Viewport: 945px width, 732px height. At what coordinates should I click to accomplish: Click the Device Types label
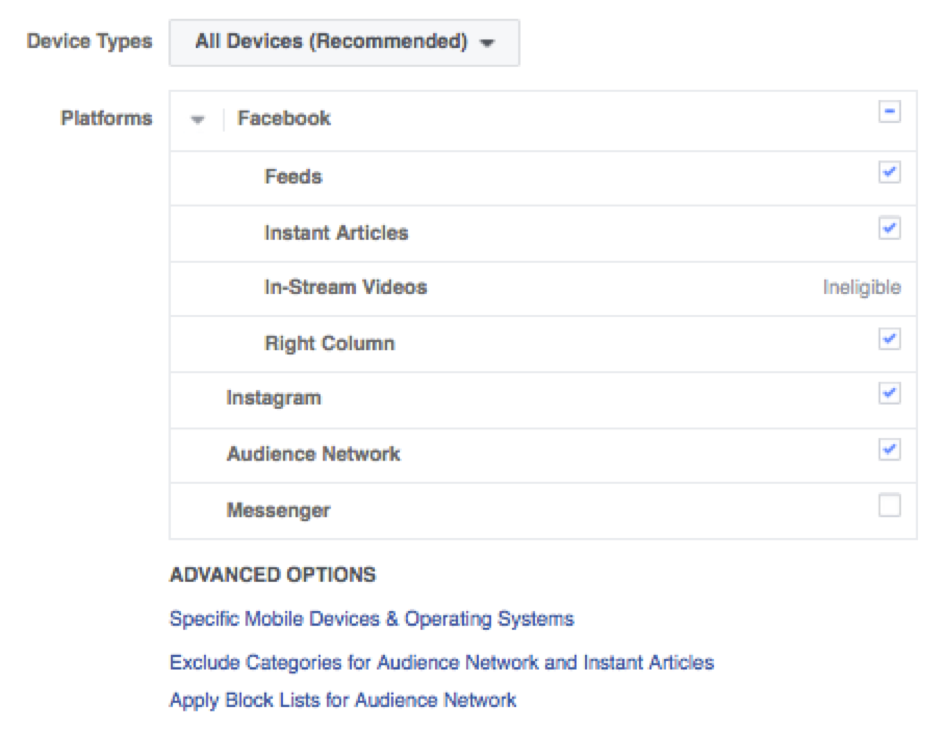pyautogui.click(x=90, y=42)
